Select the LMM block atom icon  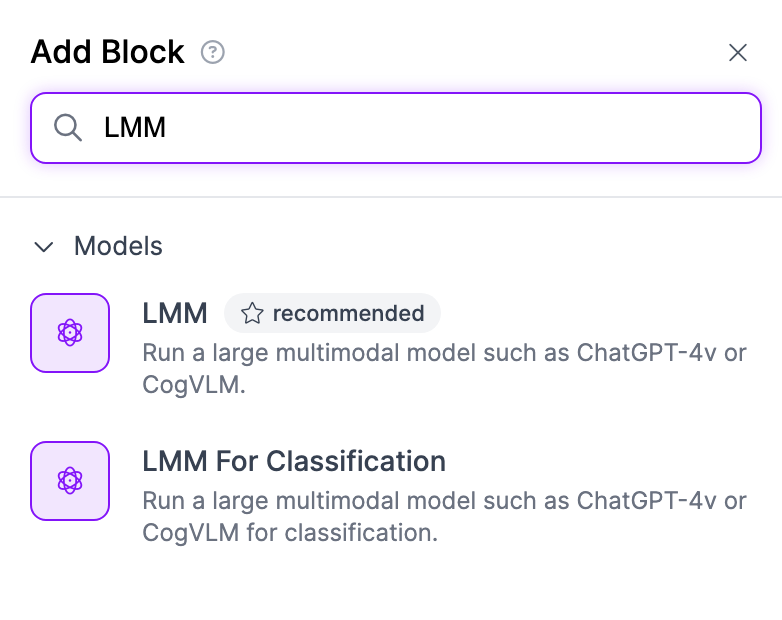pyautogui.click(x=70, y=333)
